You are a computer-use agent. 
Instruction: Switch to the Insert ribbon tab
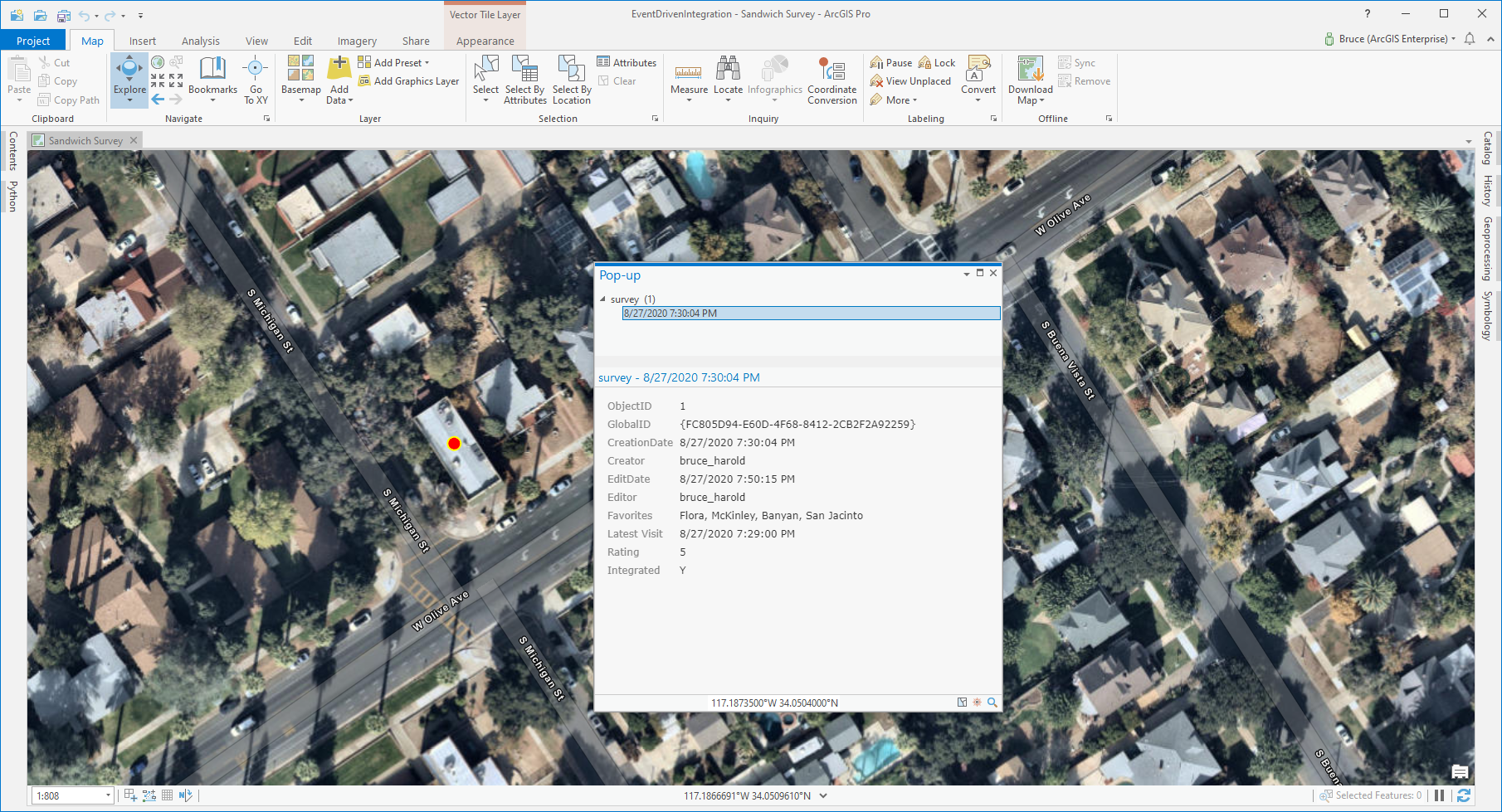pos(143,41)
